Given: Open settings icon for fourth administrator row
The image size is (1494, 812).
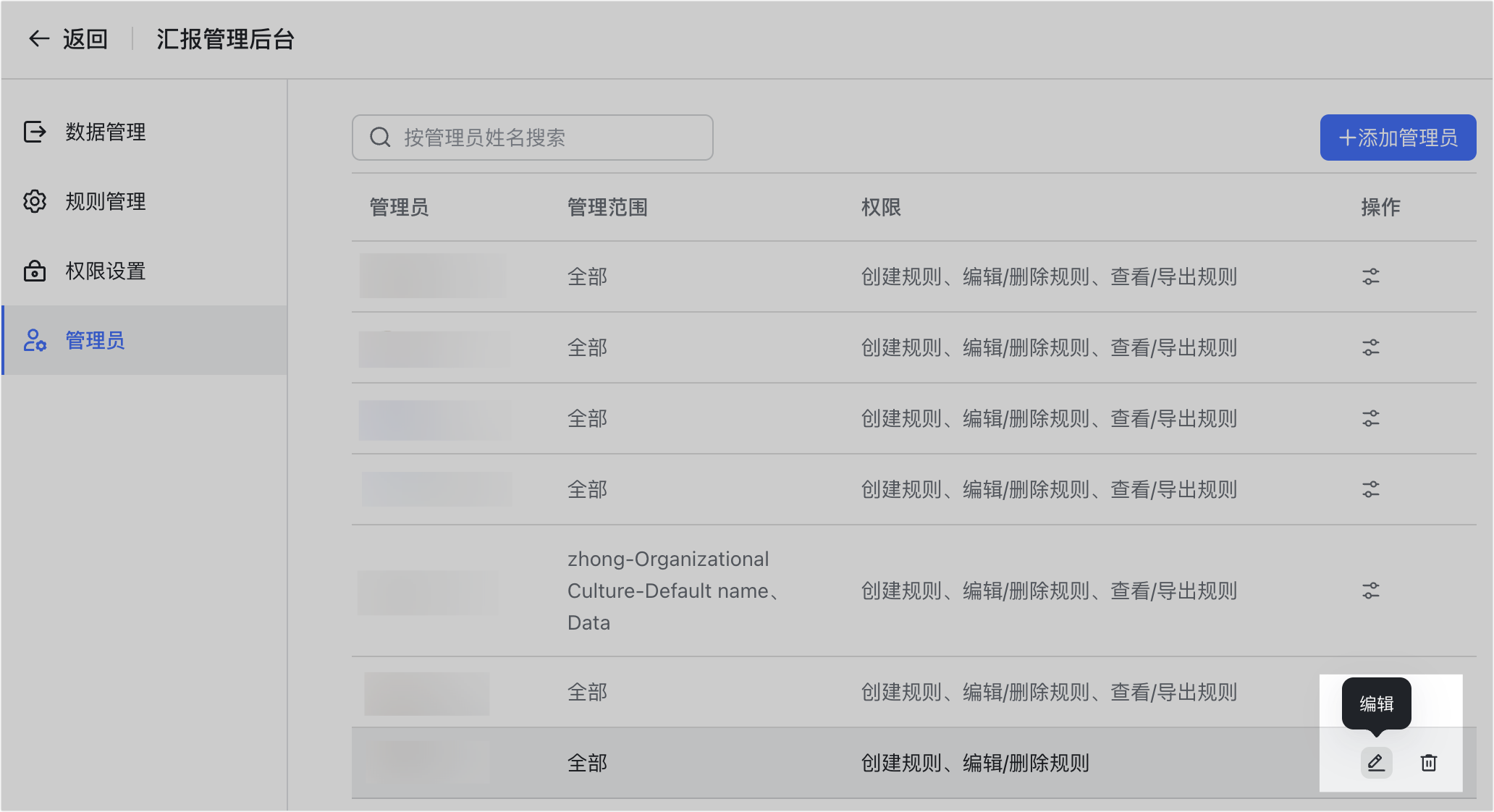Looking at the screenshot, I should pos(1370,489).
